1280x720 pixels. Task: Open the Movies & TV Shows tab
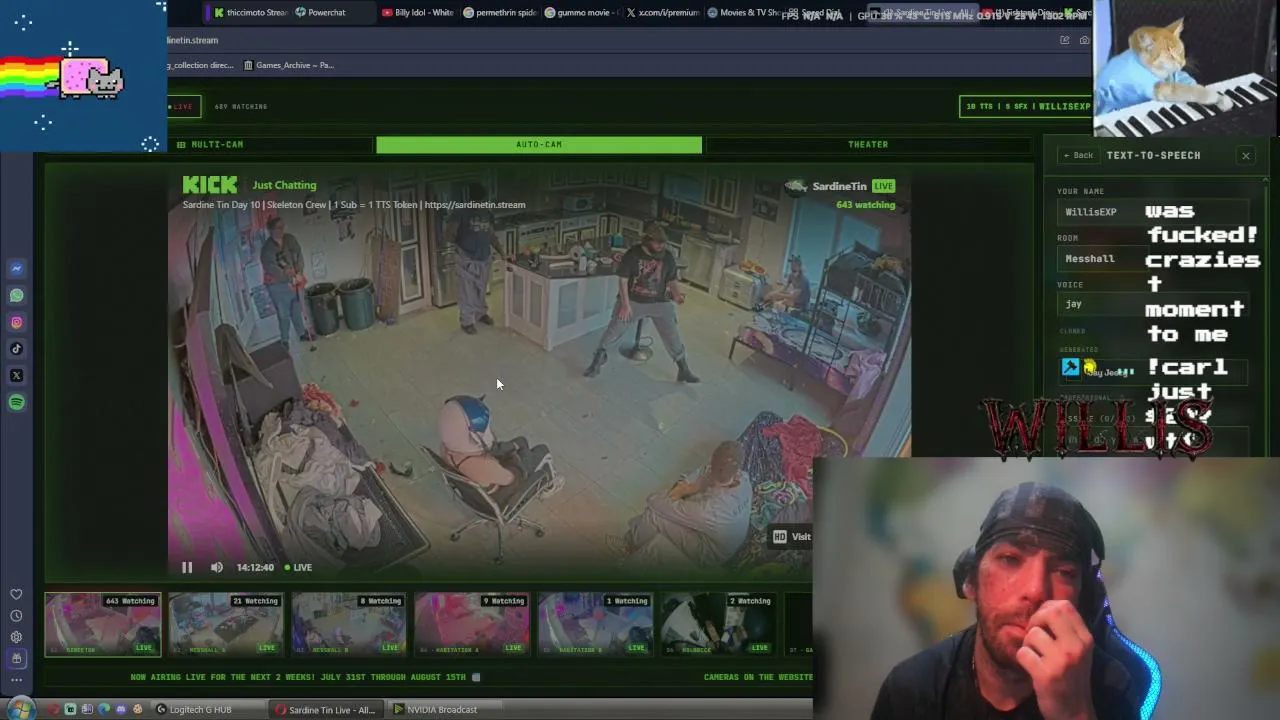point(744,12)
